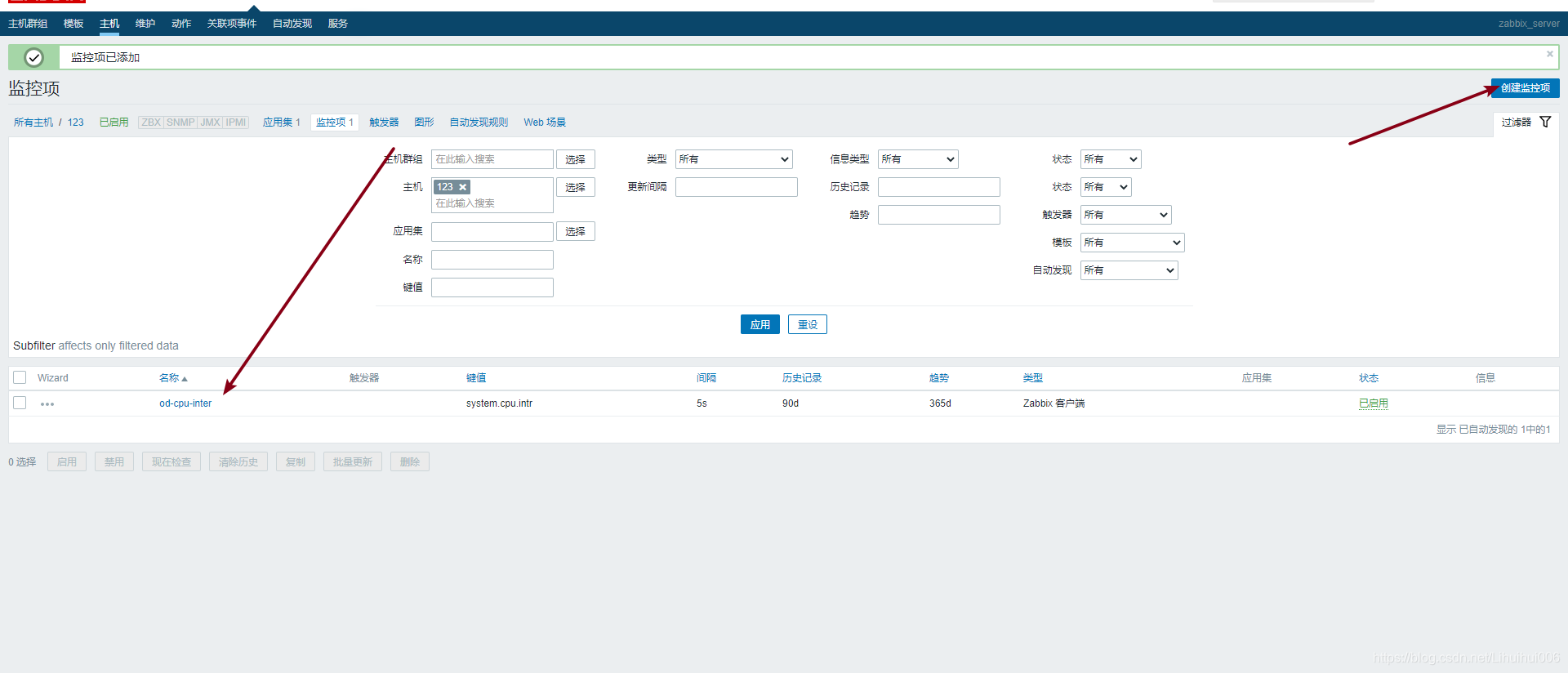Viewport: 1568px width, 673px height.
Task: Switch to the Web 场景 tab
Action: click(545, 123)
